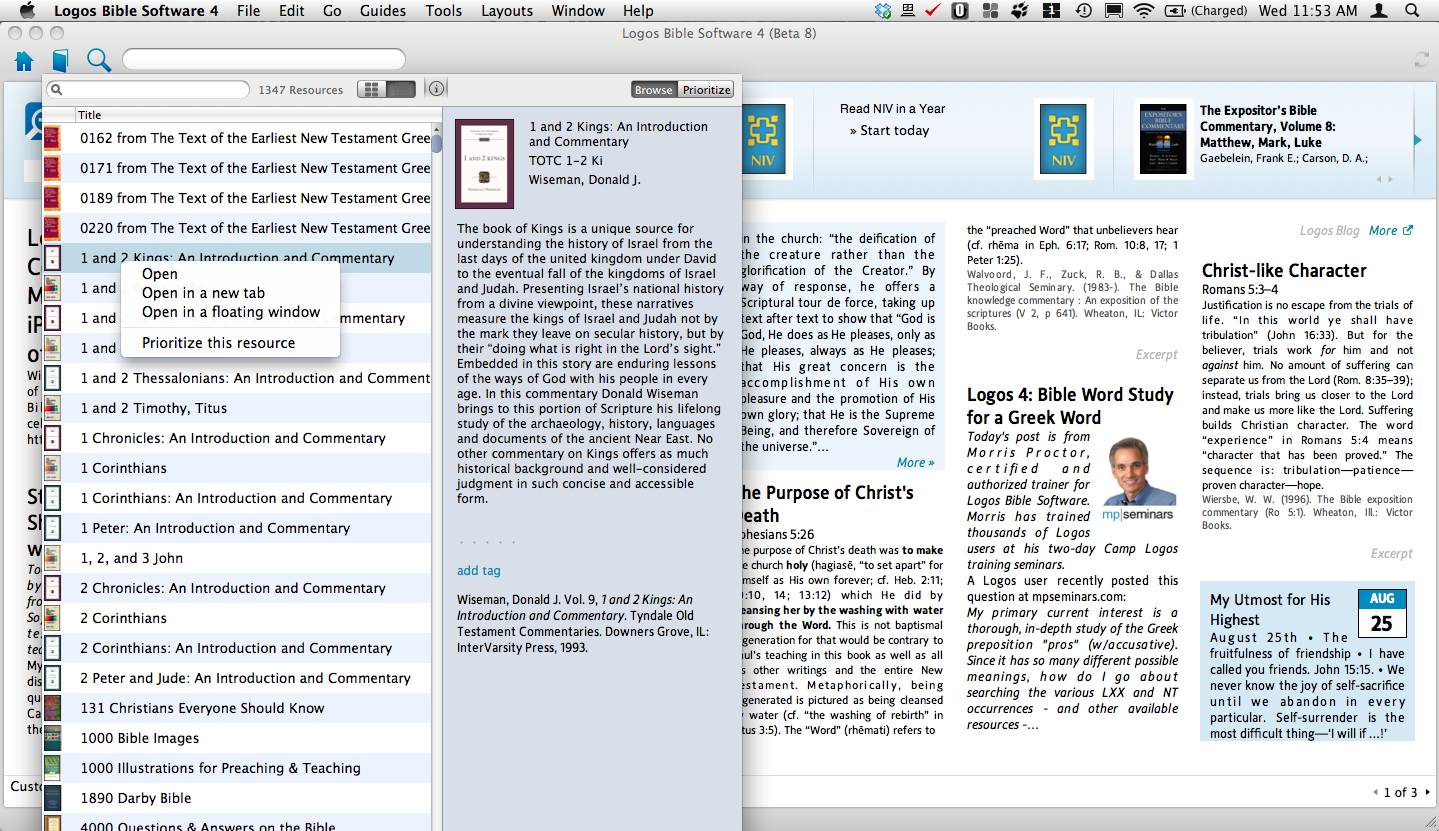Click the user account menu bar icon

pos(1379,11)
